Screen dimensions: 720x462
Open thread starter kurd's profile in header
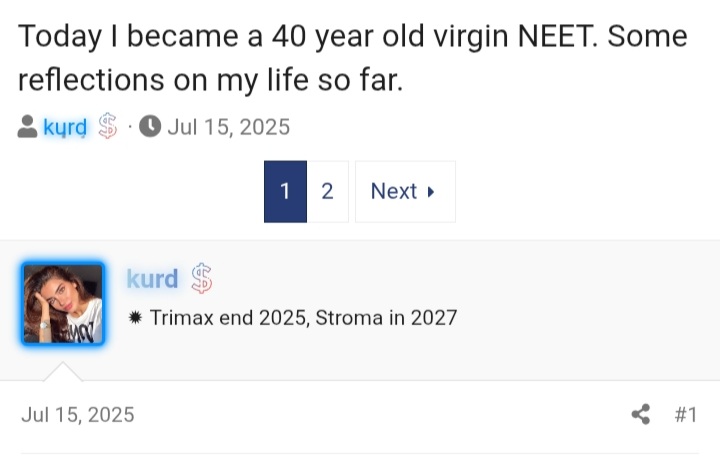[x=65, y=127]
